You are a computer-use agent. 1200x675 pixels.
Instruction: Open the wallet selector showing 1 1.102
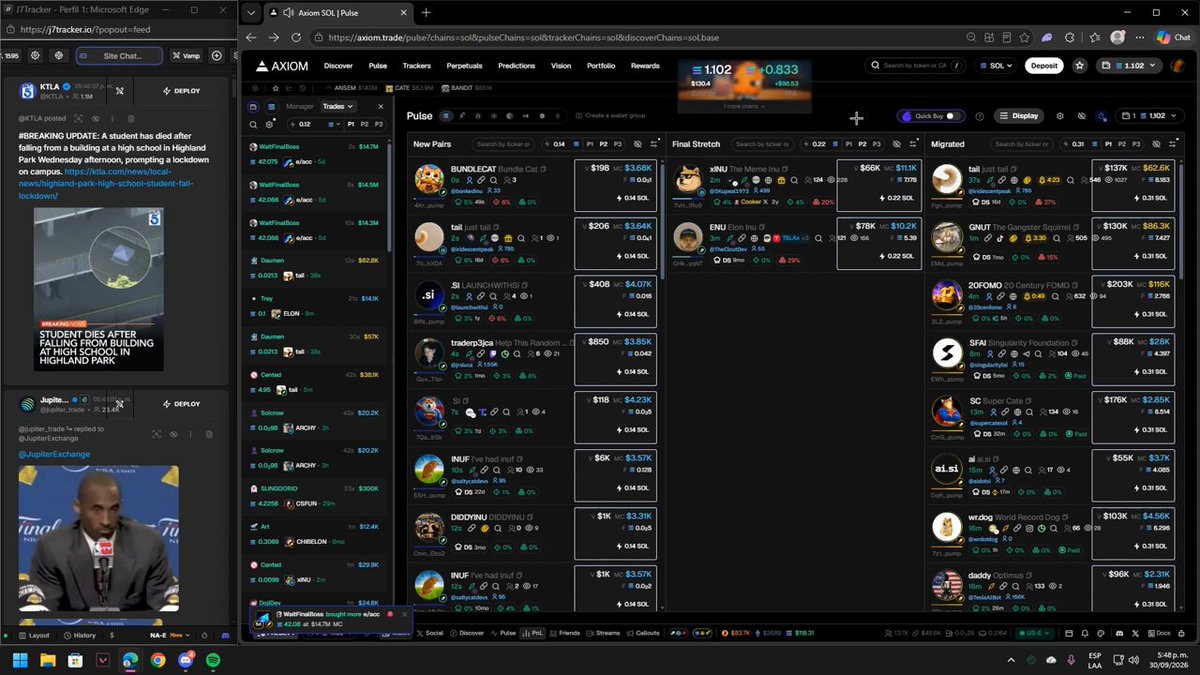[1150, 116]
